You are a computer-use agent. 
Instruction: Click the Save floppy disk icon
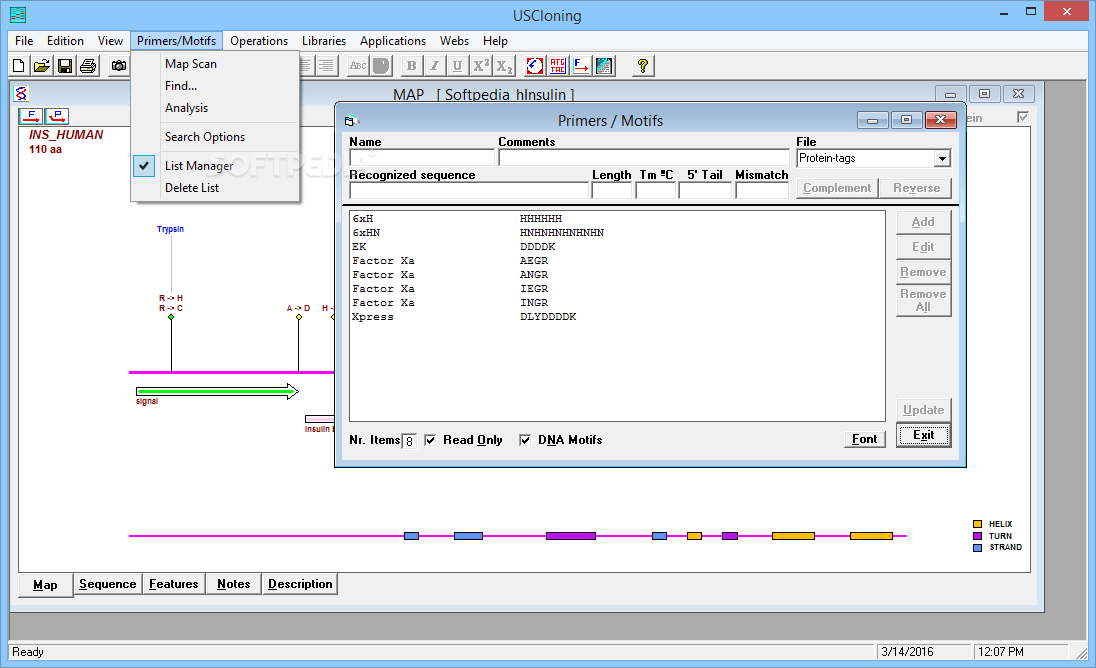65,66
